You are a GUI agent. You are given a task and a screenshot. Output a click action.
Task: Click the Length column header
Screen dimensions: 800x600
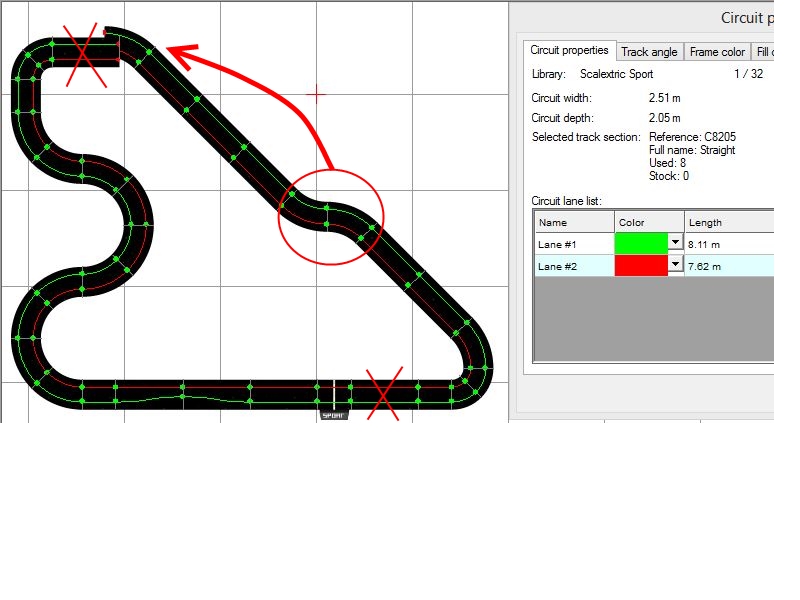pos(728,222)
